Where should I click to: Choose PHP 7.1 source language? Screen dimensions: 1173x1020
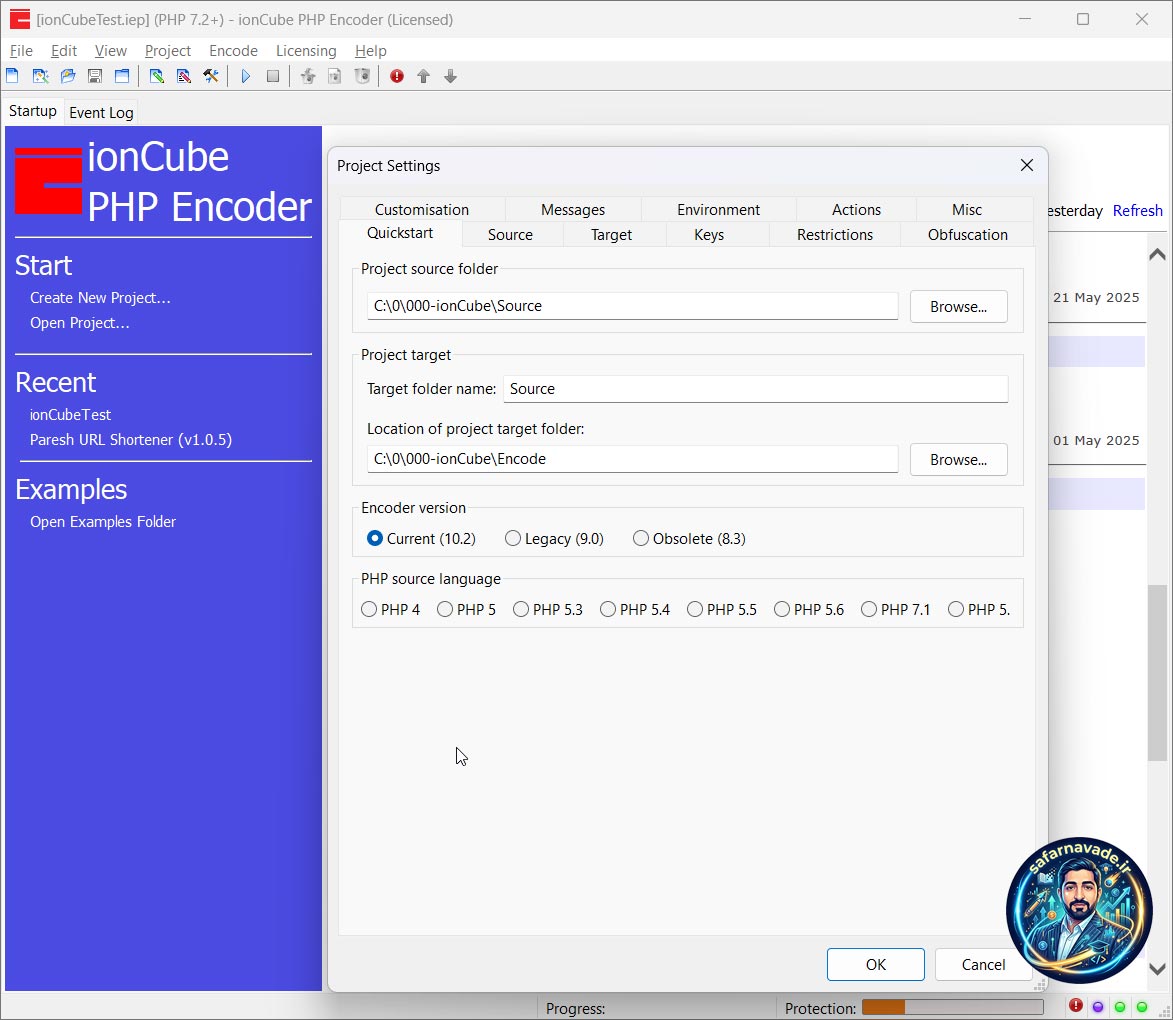895,609
